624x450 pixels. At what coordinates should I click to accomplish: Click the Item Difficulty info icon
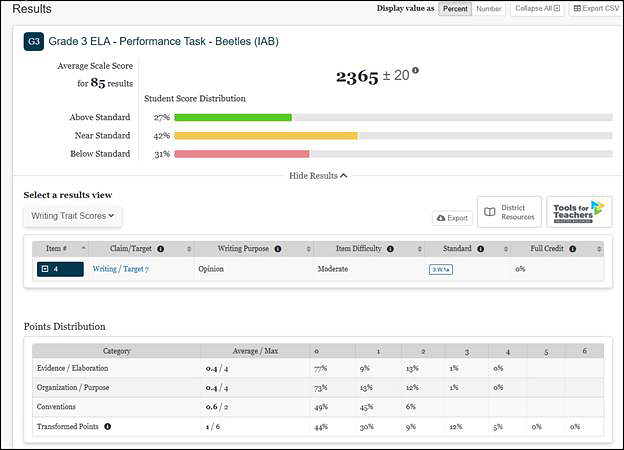point(390,249)
